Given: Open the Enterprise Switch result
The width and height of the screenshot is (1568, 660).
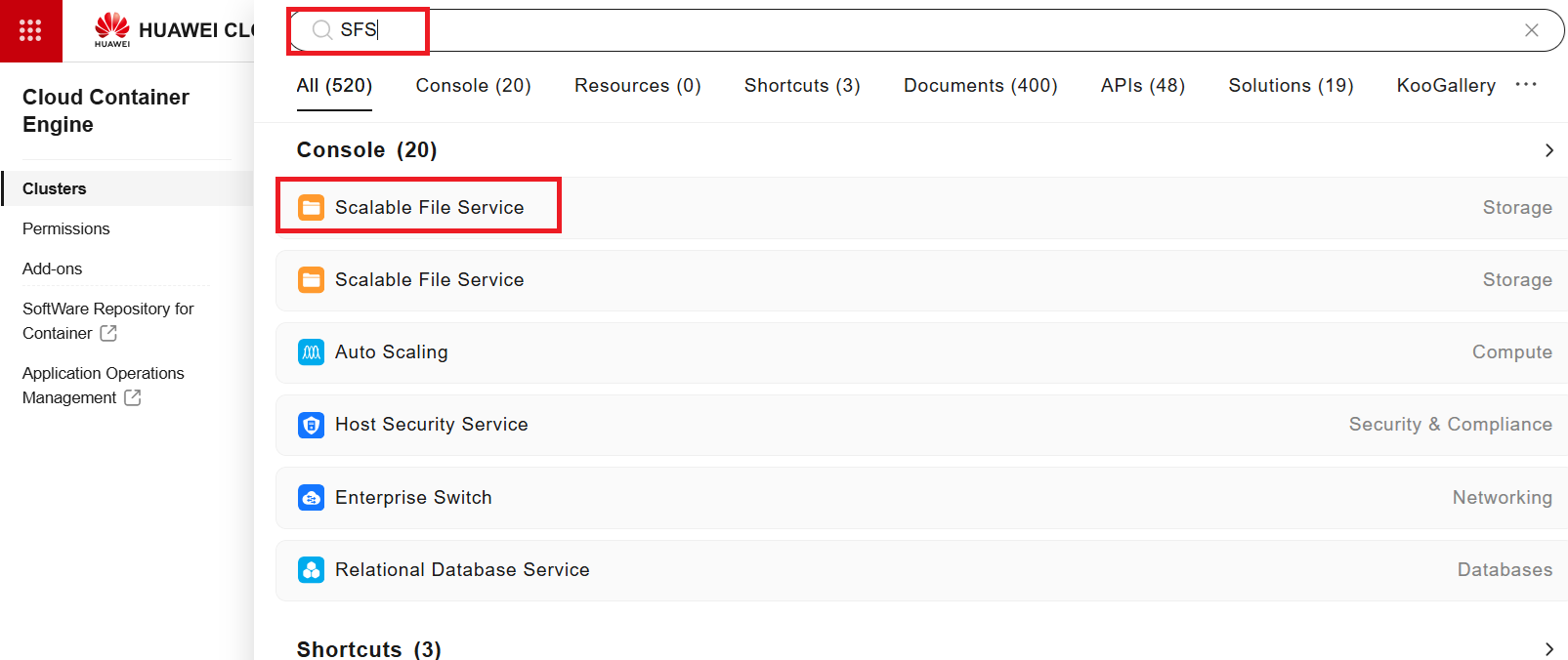Looking at the screenshot, I should coord(922,498).
